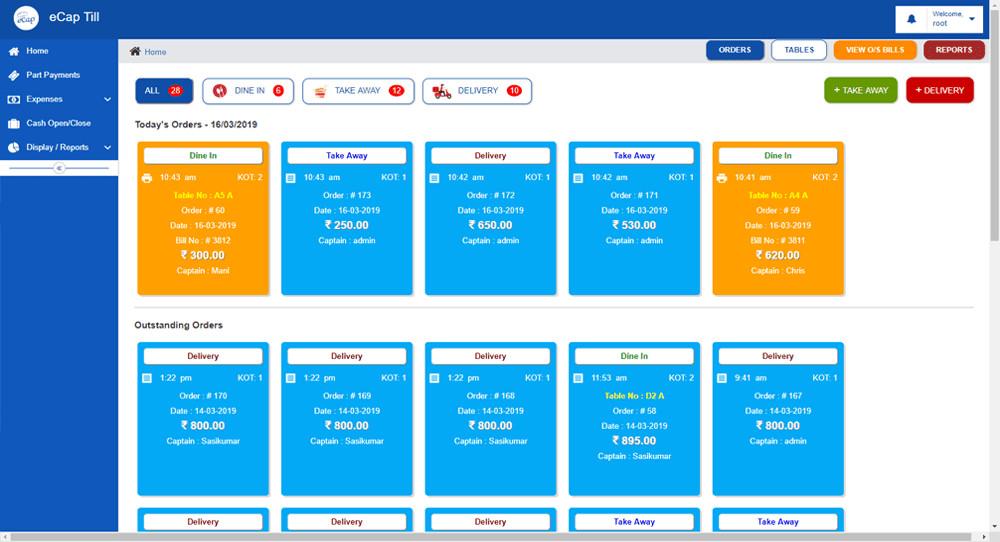Open the Welcome root user dropdown
1000x542 pixels.
click(954, 19)
